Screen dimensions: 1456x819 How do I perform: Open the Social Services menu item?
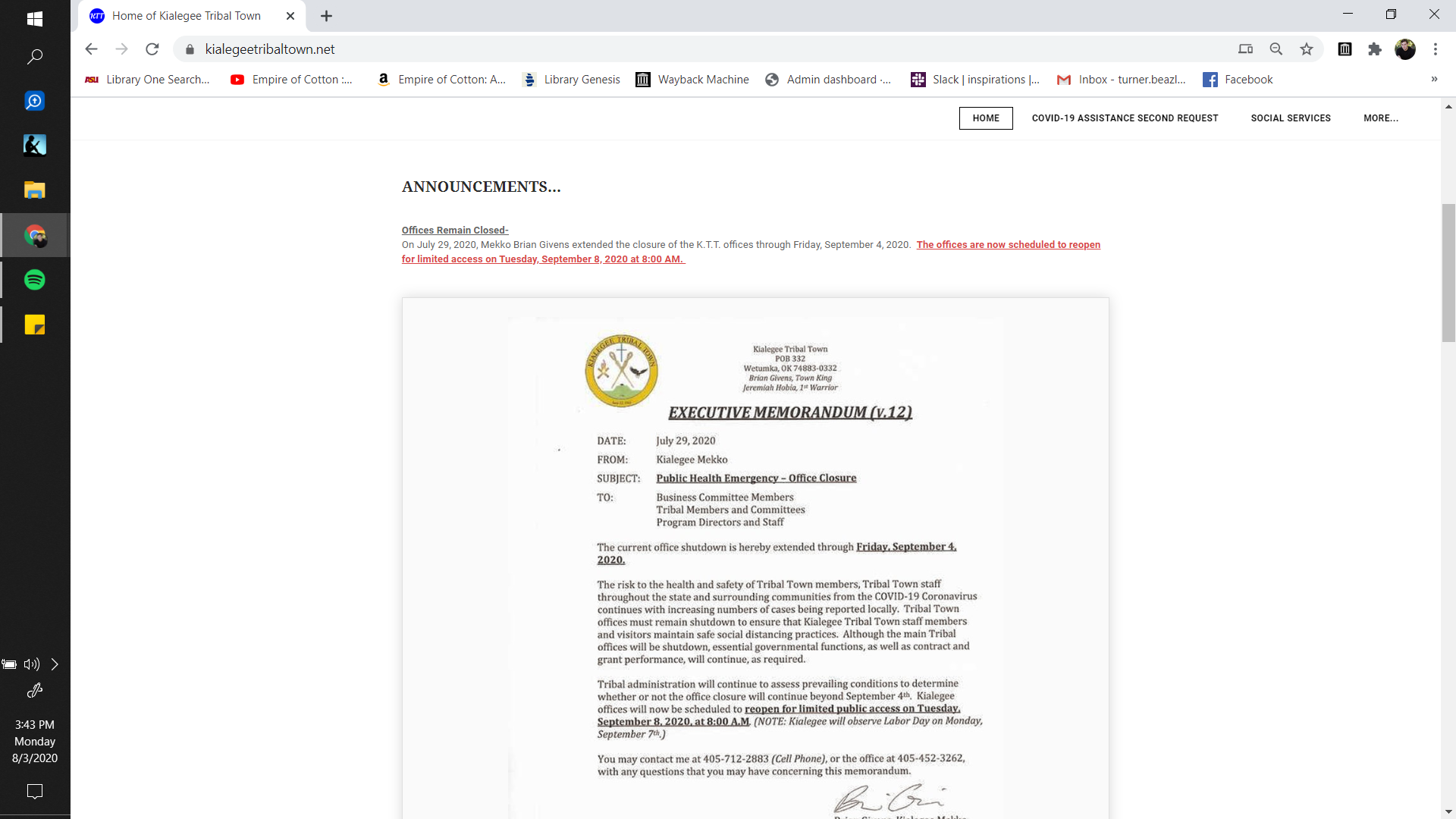[x=1291, y=118]
